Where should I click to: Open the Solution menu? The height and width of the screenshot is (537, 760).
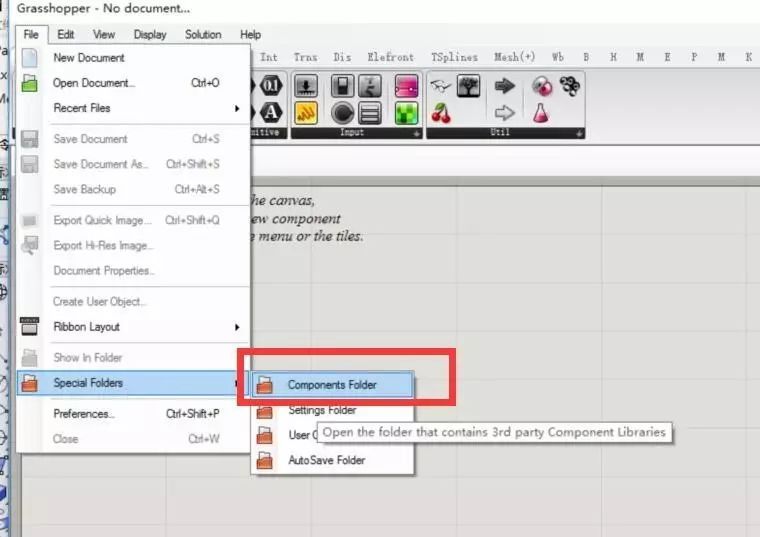[203, 34]
